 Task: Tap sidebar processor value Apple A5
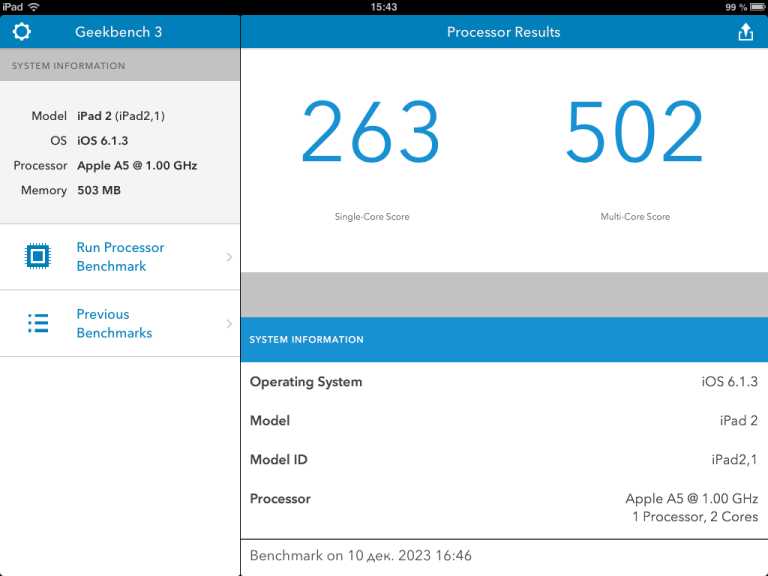(x=137, y=166)
